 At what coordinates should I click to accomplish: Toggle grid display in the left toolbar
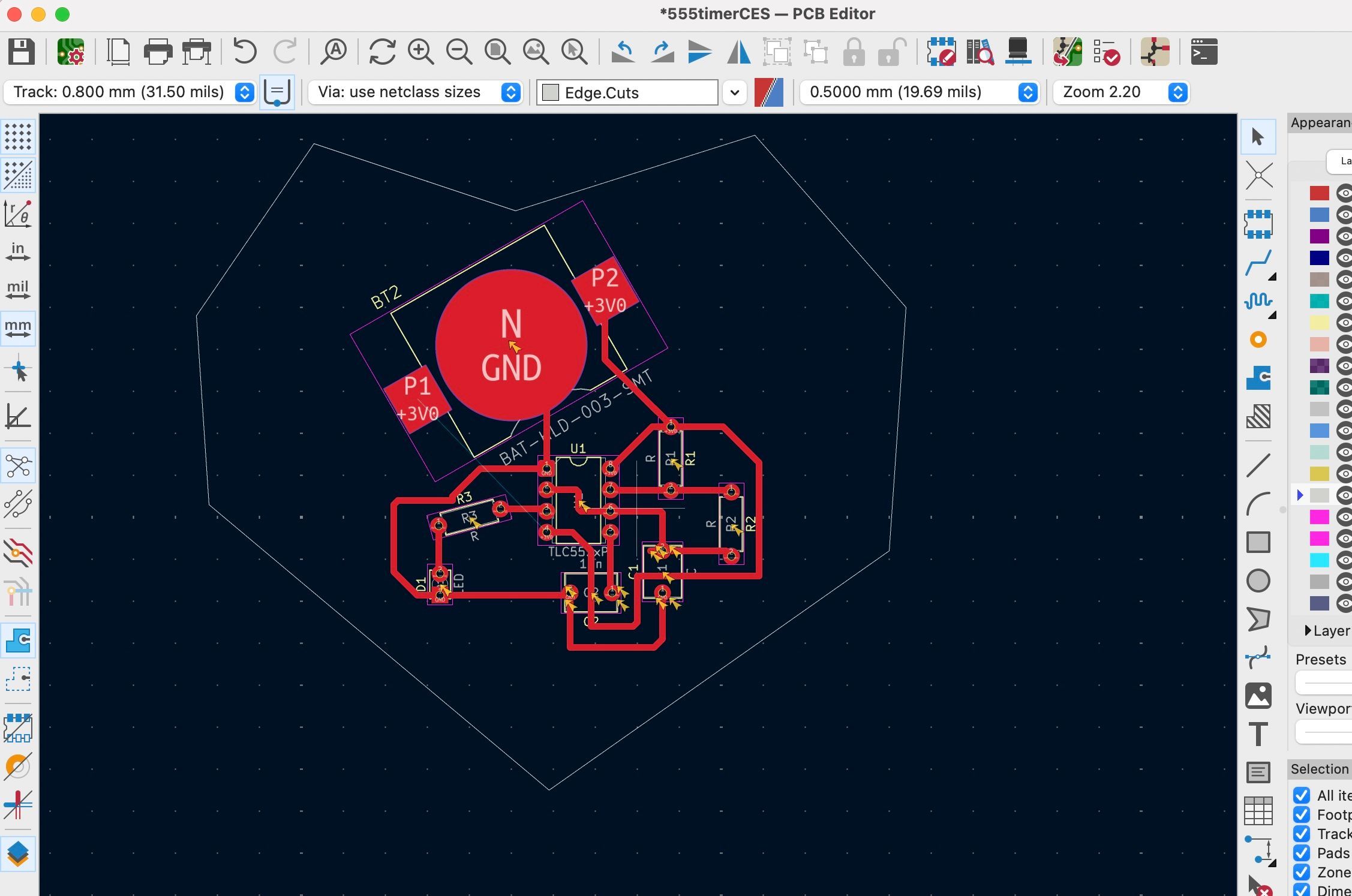click(18, 137)
